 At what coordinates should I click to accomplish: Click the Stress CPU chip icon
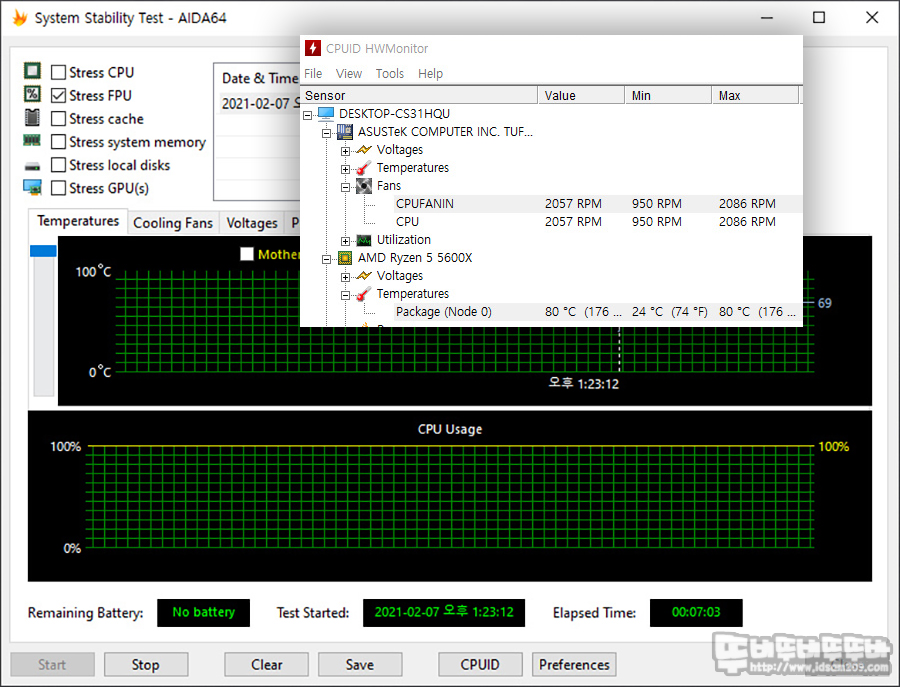32,71
